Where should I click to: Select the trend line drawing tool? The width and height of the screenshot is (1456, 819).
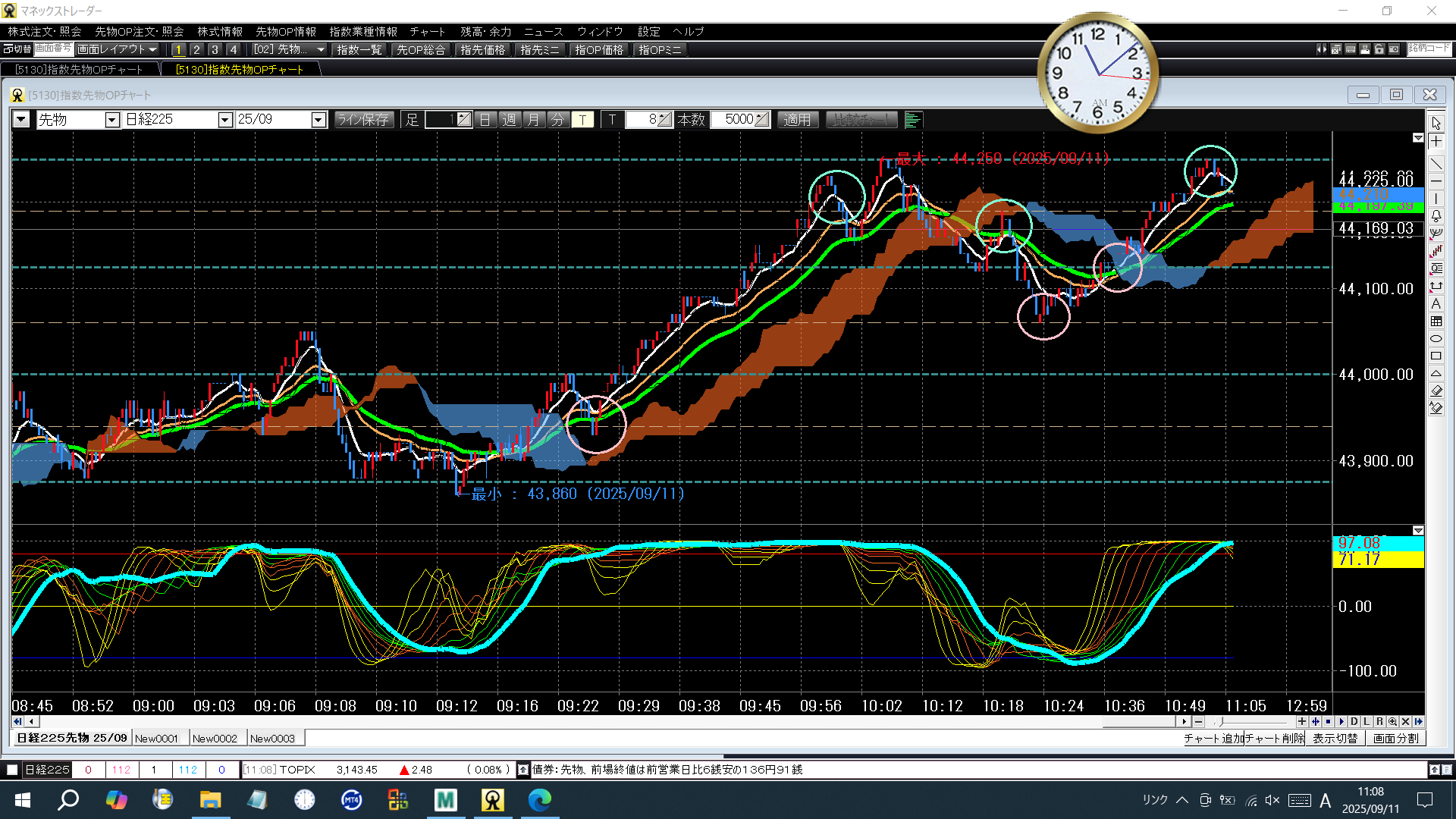coord(1436,163)
